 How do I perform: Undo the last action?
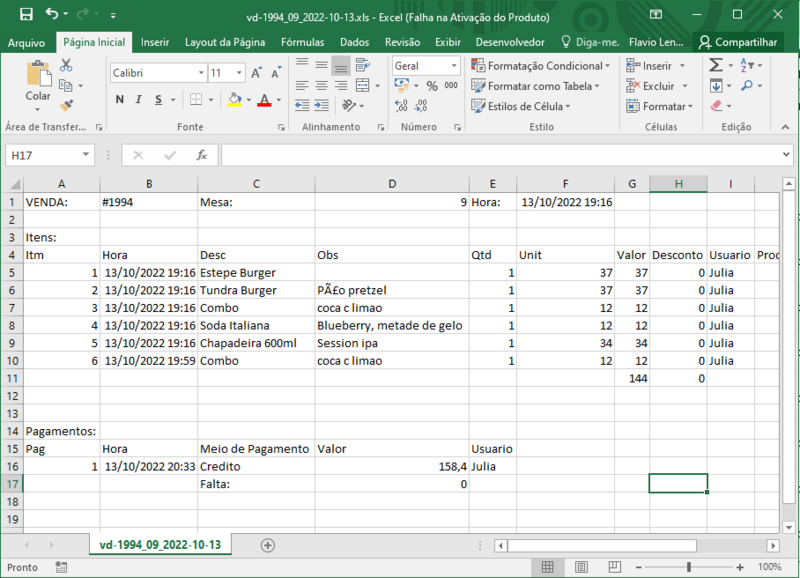tap(52, 14)
